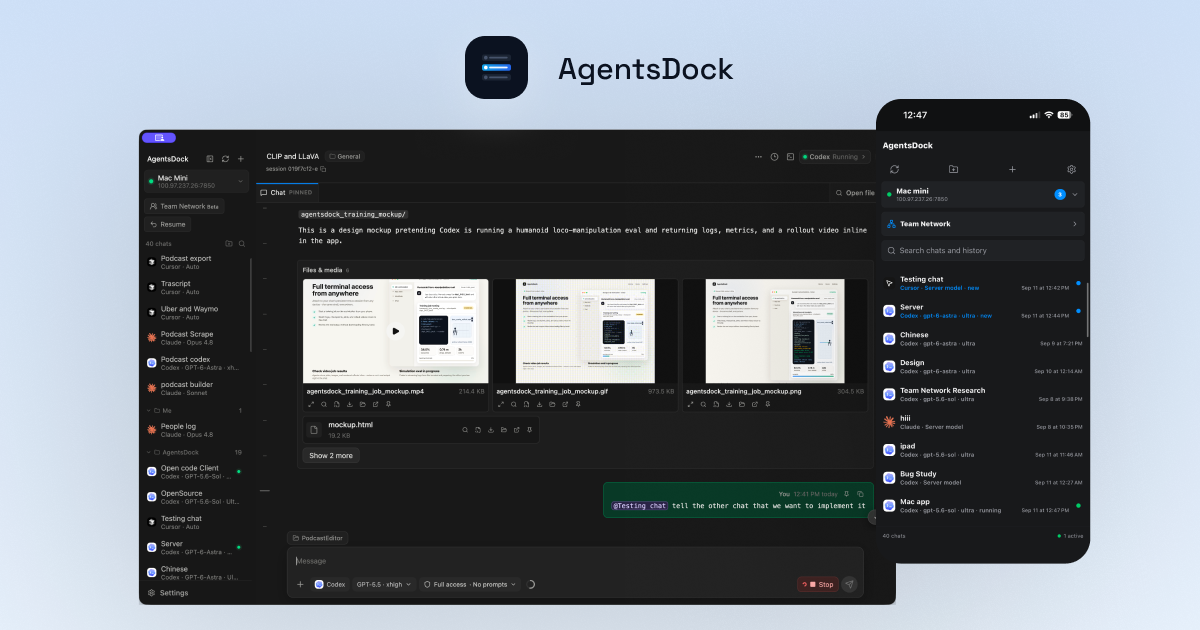The image size is (1200, 630).
Task: Stop the running agent with the Stop button
Action: click(x=818, y=584)
